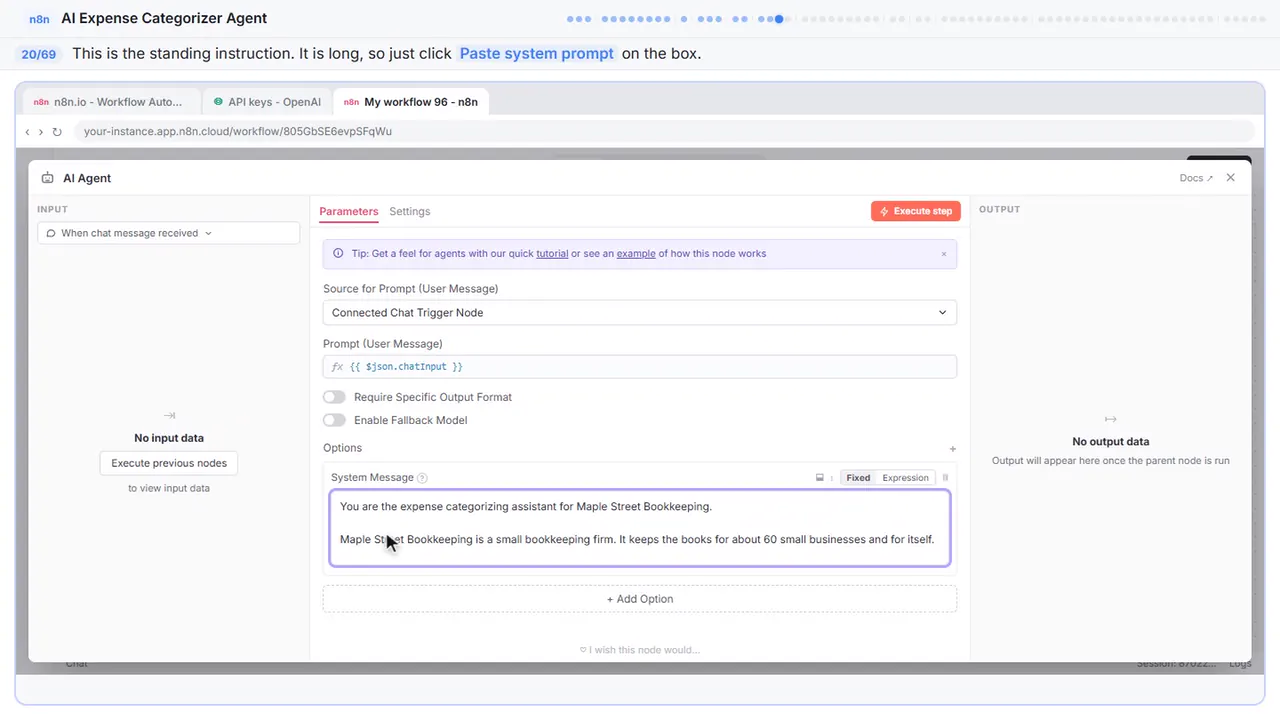1280x720 pixels.
Task: Click the Execute step button
Action: (x=916, y=211)
